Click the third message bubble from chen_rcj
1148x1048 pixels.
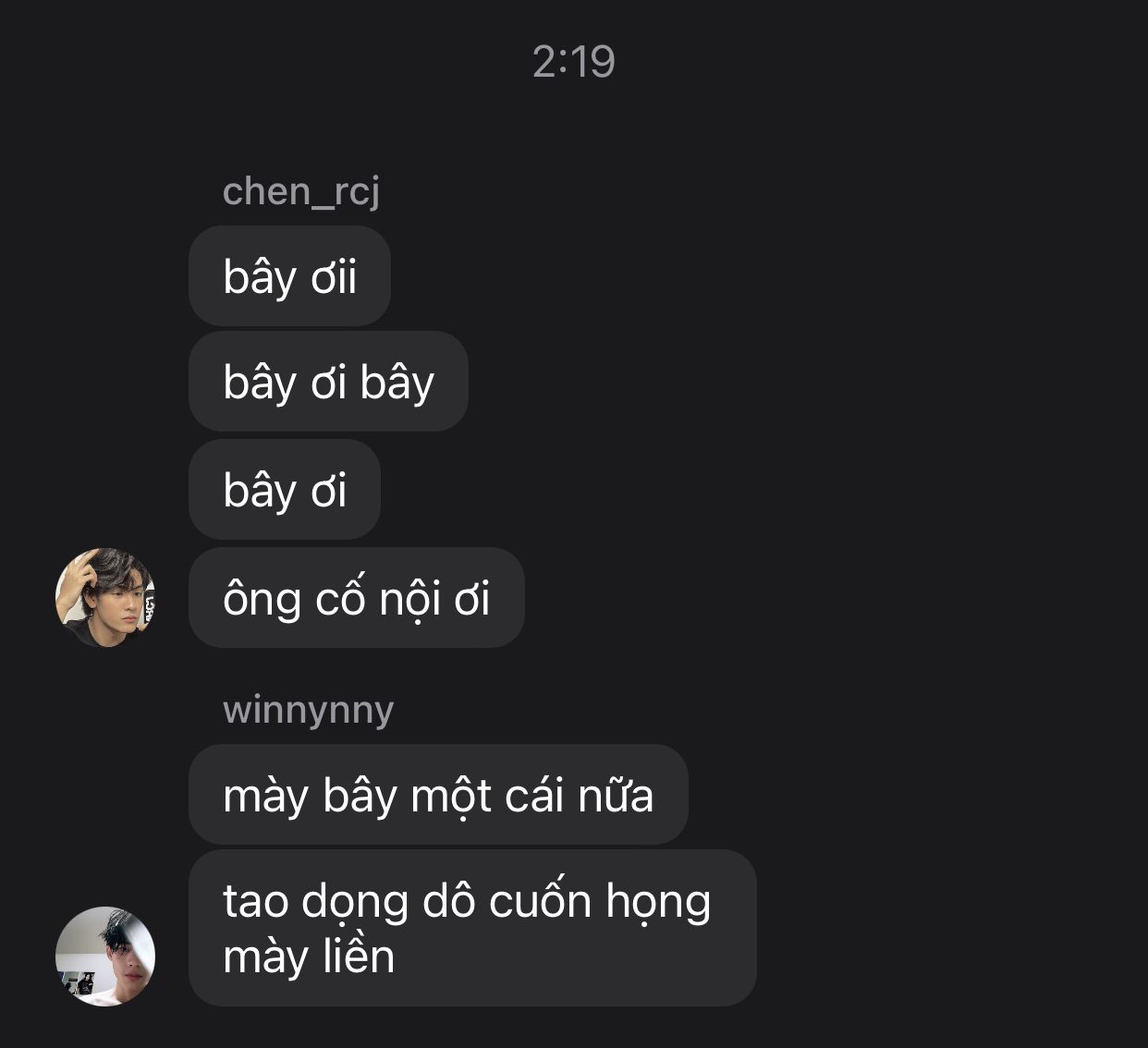click(285, 489)
